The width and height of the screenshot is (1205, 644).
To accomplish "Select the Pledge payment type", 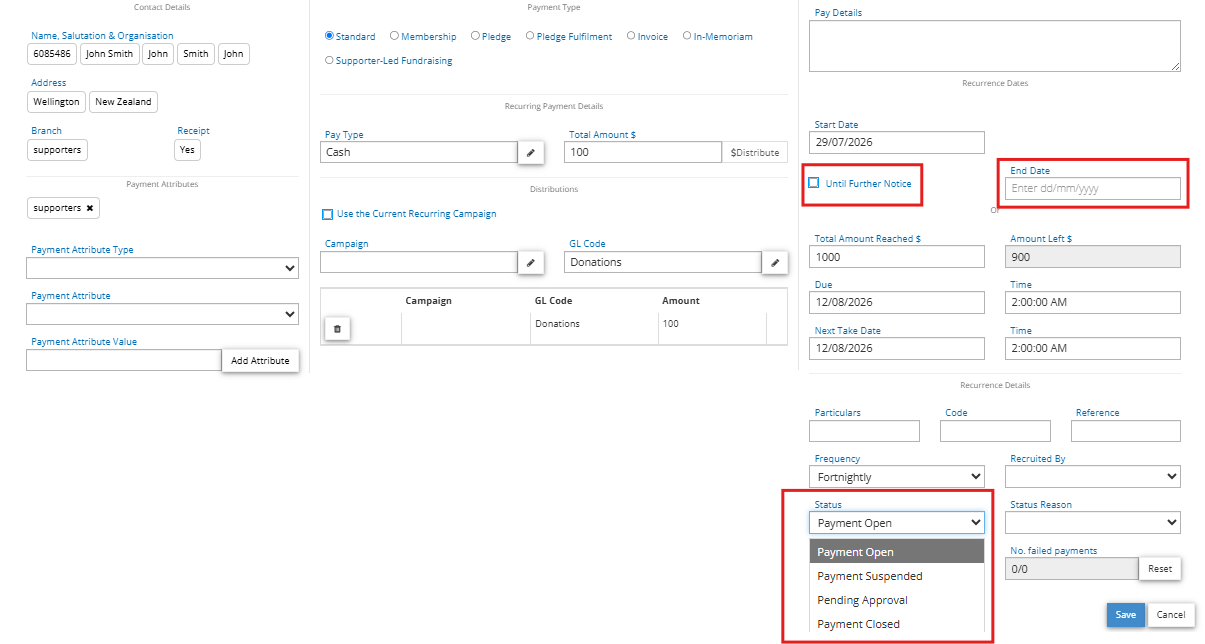I will pyautogui.click(x=474, y=36).
